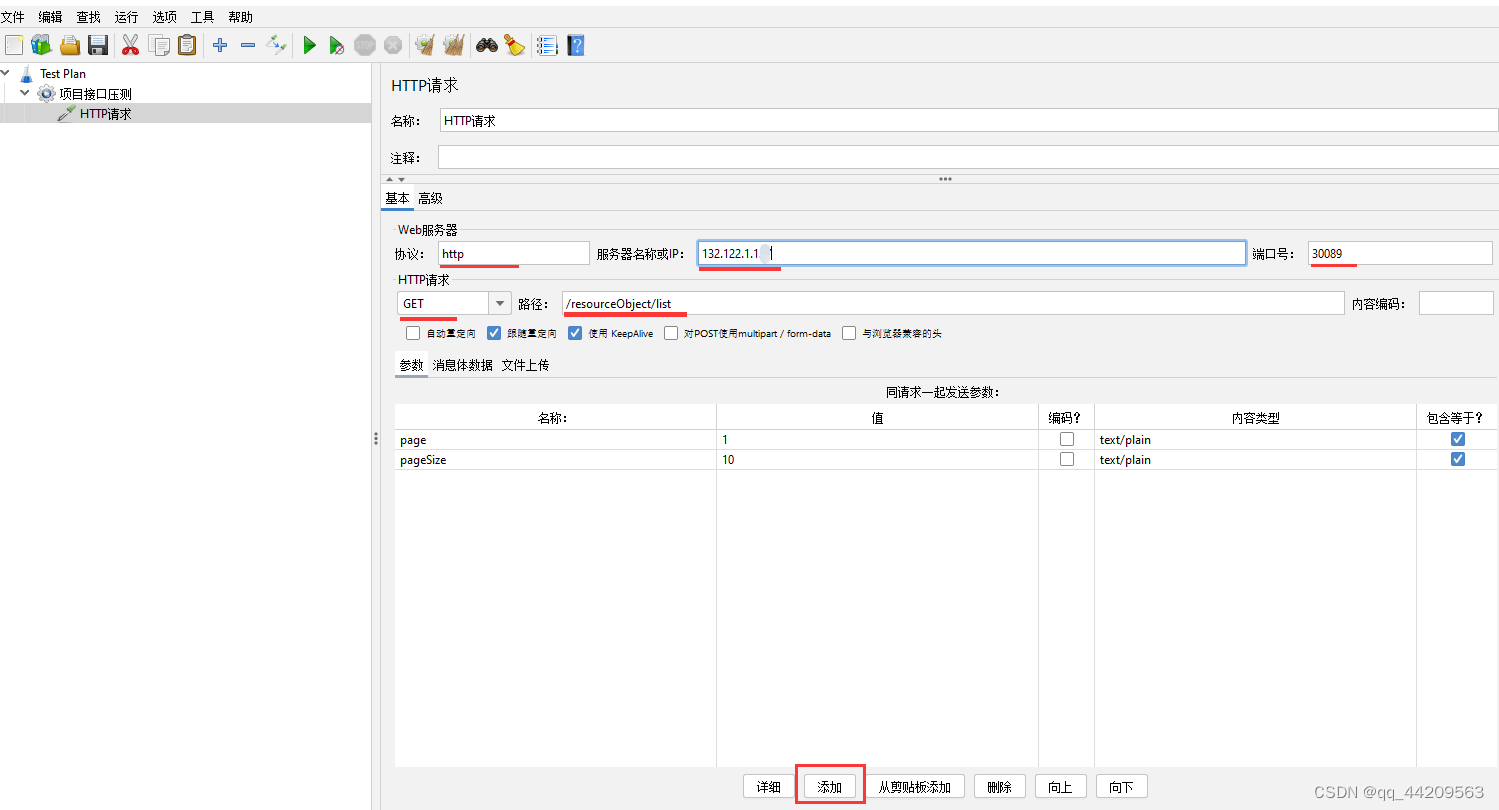
Task: Click the 添加 button
Action: click(830, 787)
